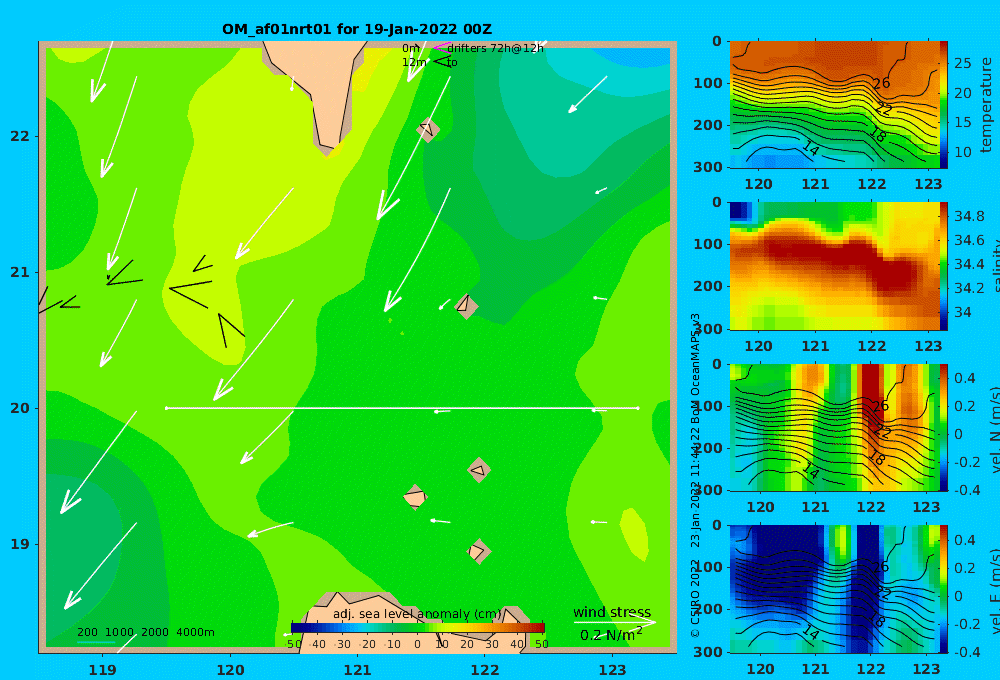Click the plot title OM_af01nrt01 for 19-Jan-2022 00Z
The width and height of the screenshot is (1000, 680).
[357, 29]
